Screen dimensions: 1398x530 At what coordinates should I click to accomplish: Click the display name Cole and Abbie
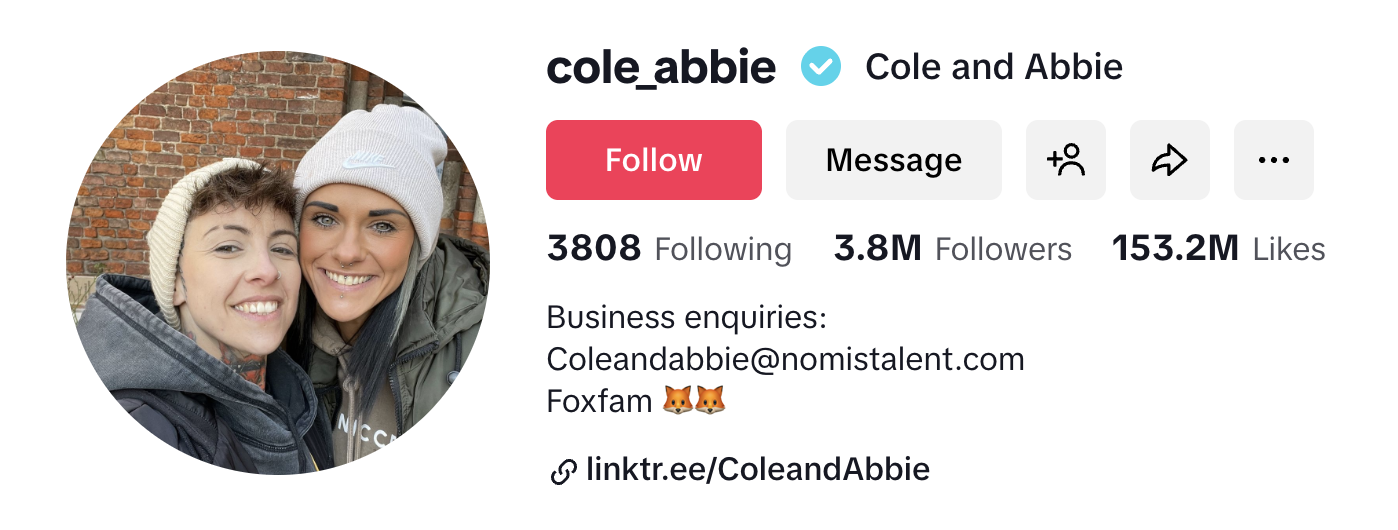coord(994,67)
